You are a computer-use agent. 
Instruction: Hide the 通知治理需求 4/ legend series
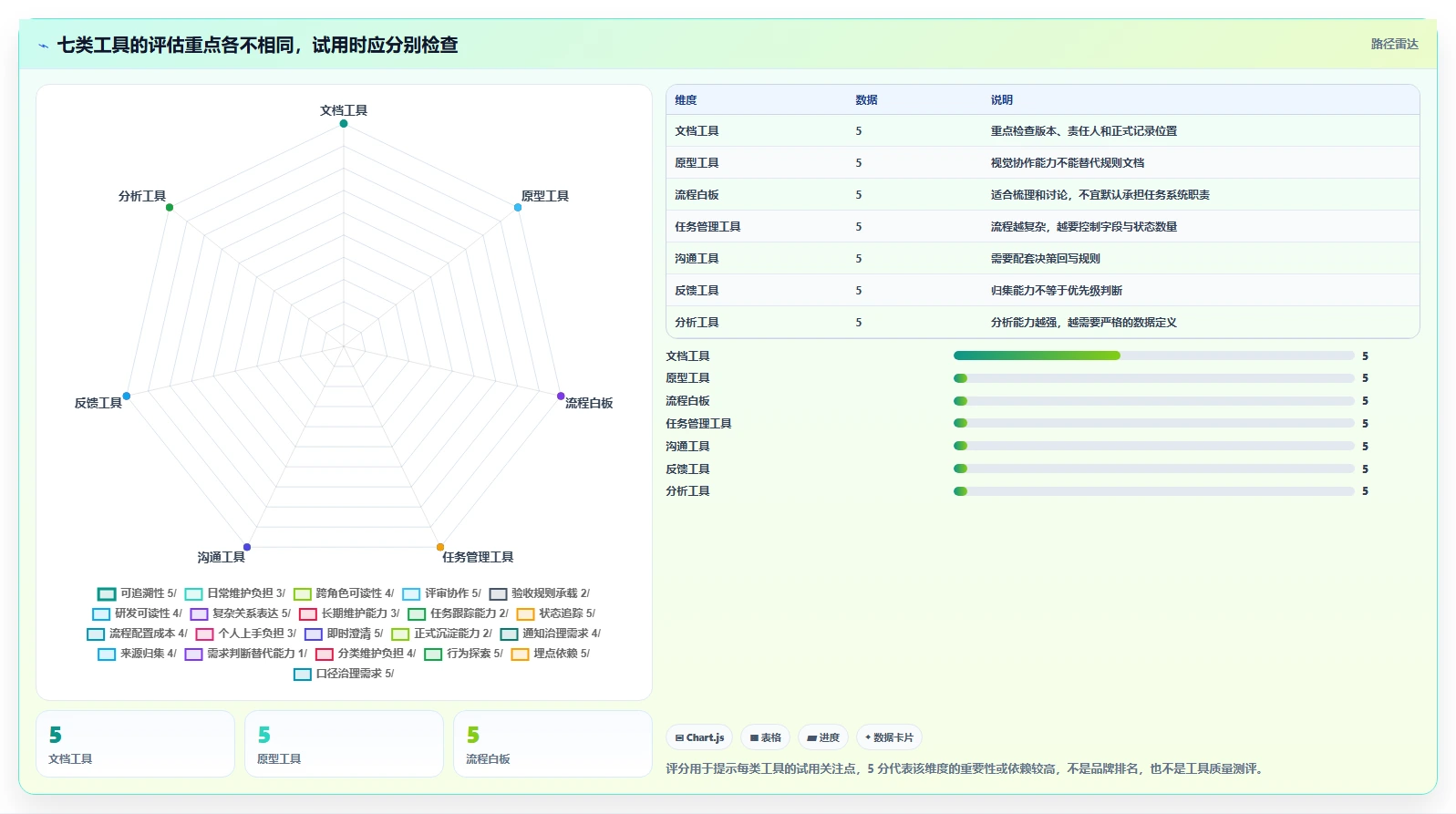click(550, 634)
